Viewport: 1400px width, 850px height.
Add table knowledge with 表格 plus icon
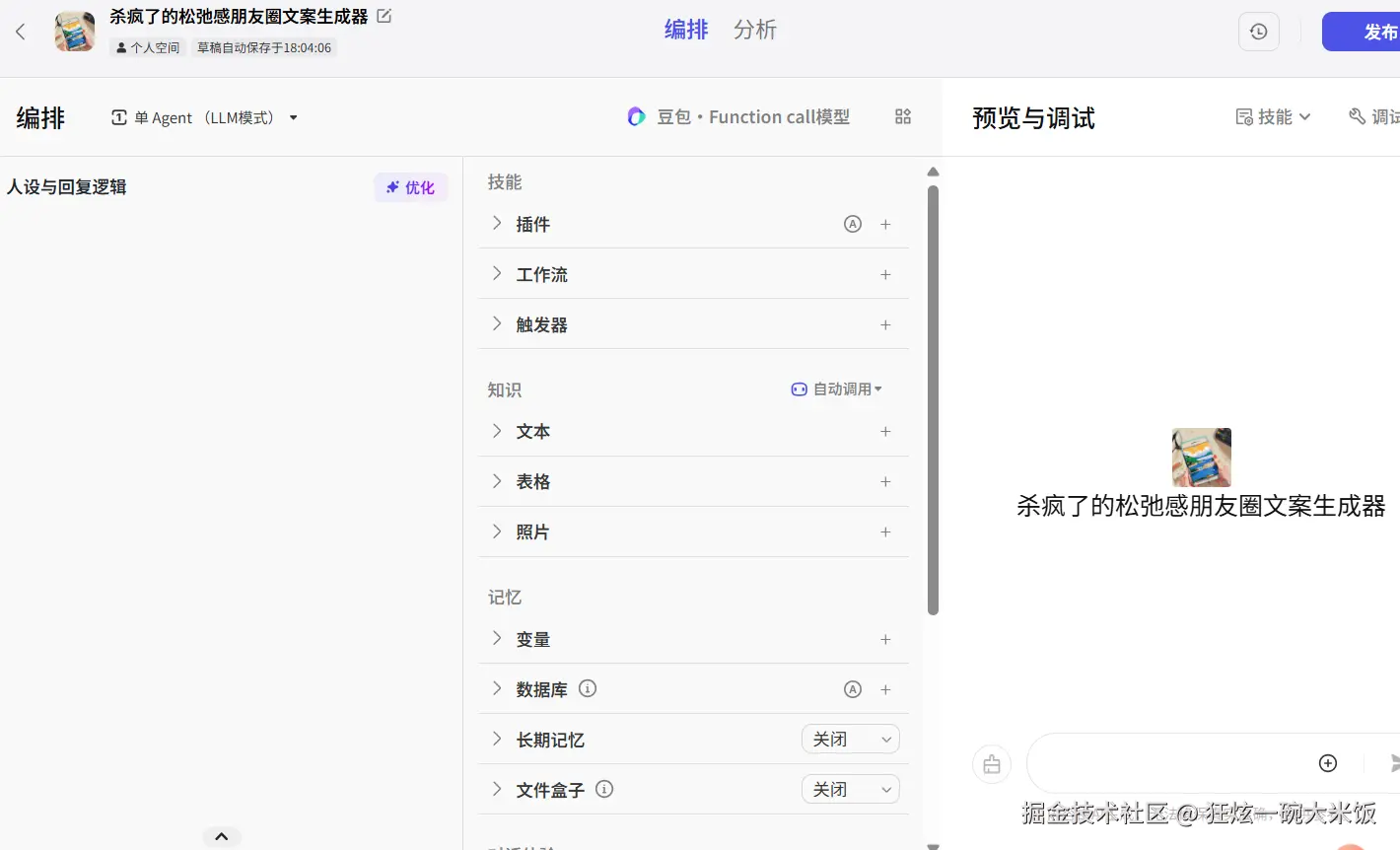[885, 481]
